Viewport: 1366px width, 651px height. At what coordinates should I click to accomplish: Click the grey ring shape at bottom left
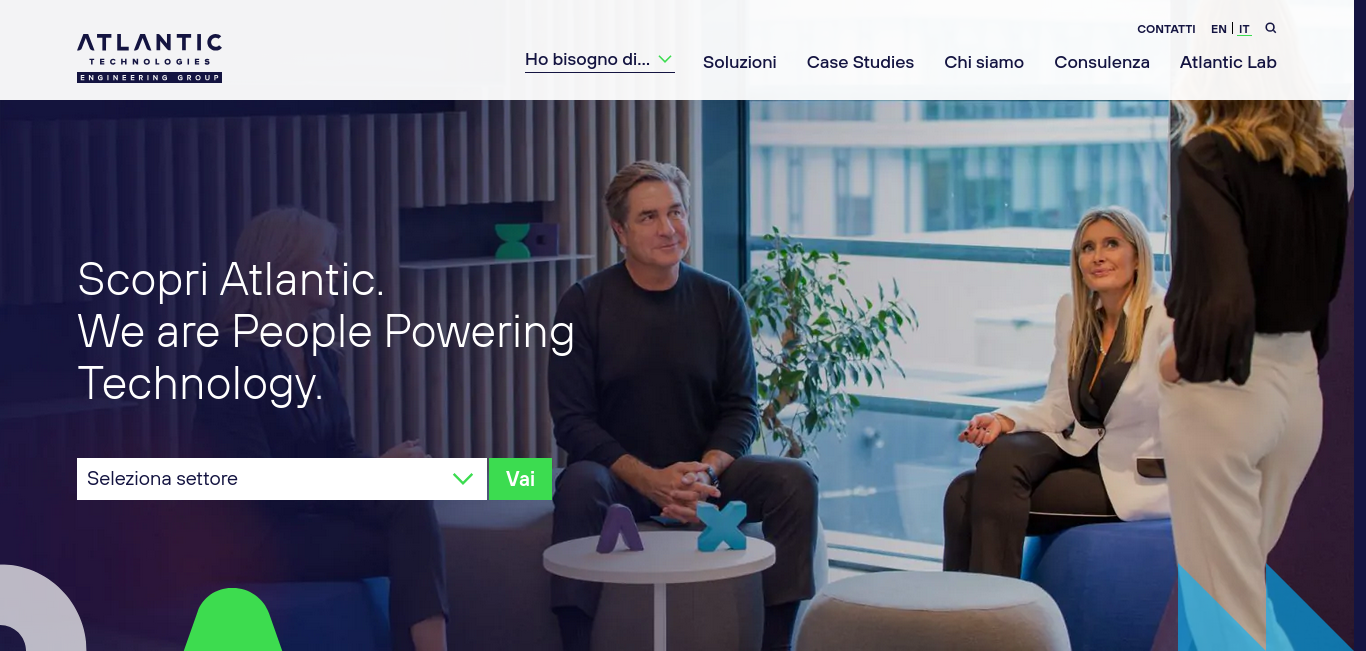point(40,608)
